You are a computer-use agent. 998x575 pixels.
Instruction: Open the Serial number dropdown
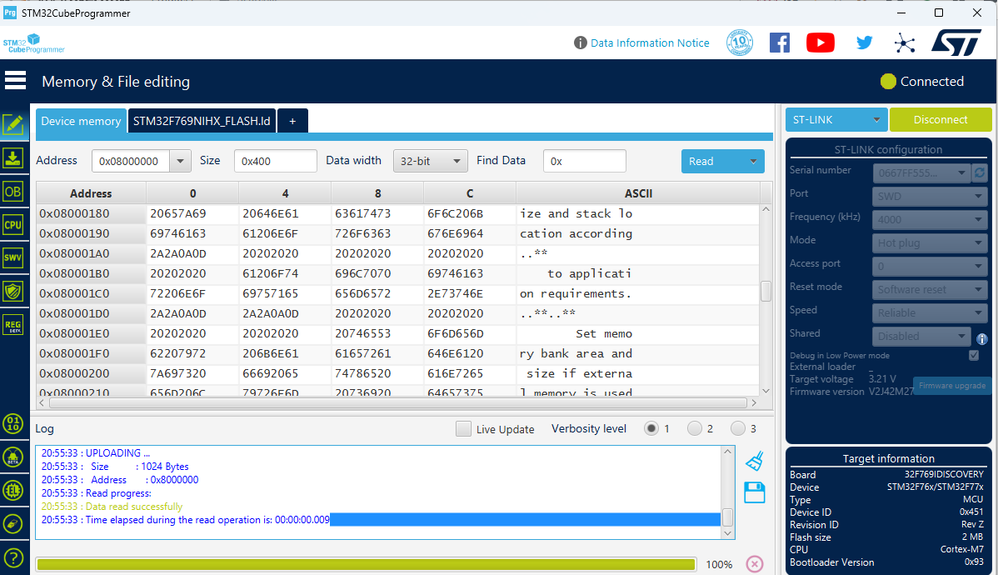921,173
